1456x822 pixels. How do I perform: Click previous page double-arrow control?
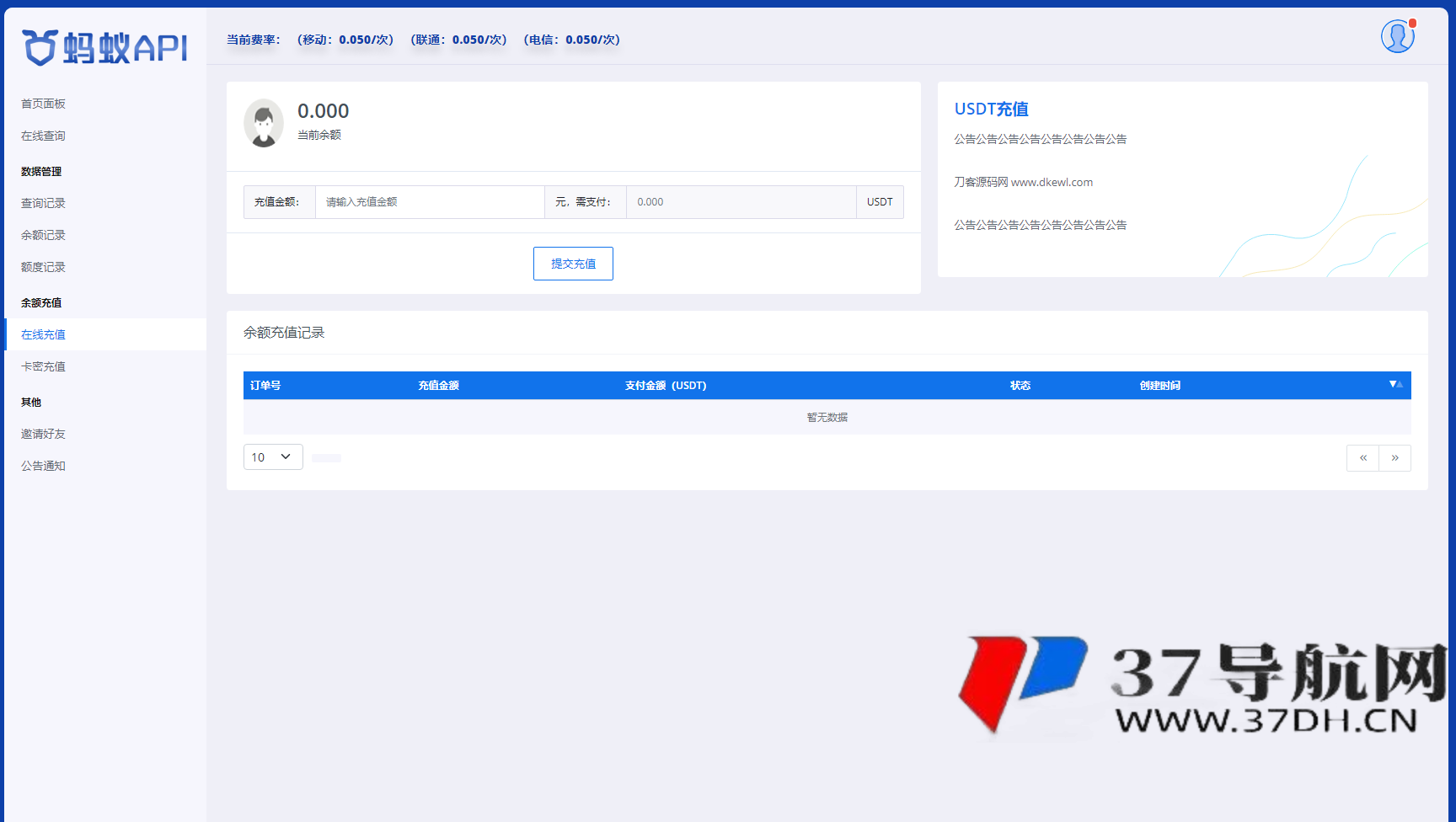point(1363,457)
